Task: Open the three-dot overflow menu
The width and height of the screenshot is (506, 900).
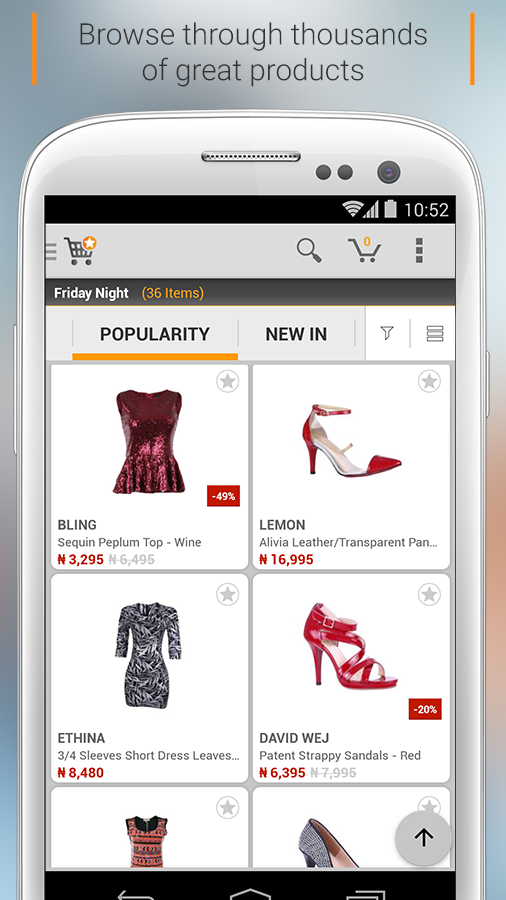Action: (419, 251)
